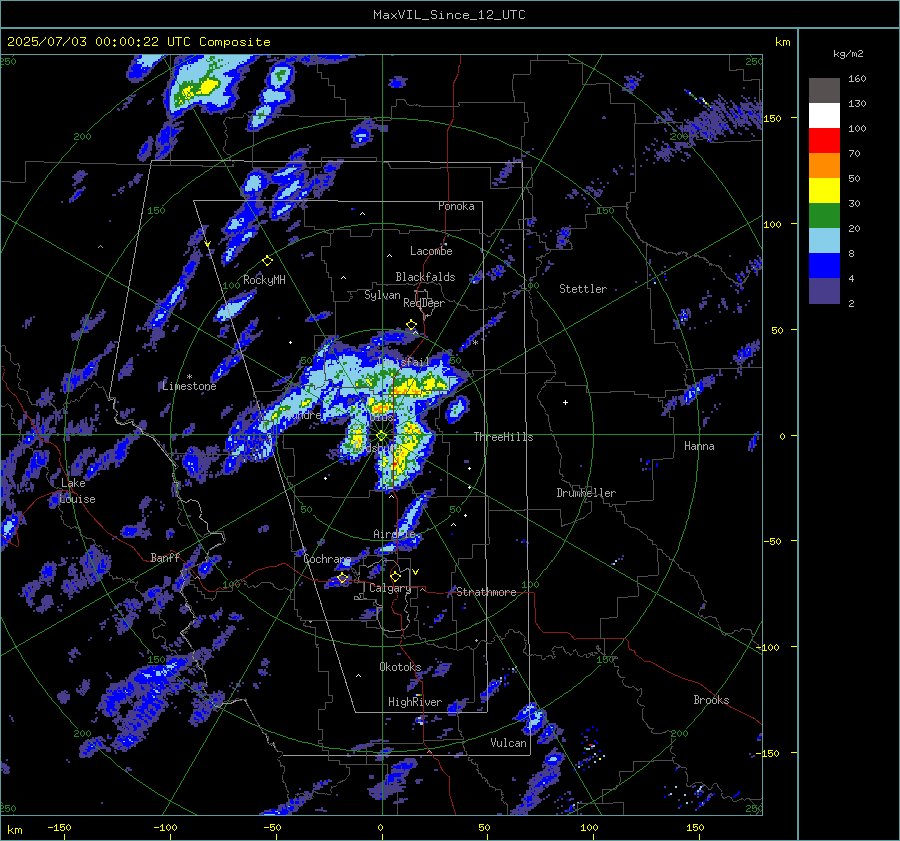Image resolution: width=900 pixels, height=841 pixels.
Task: Click the yellow diamond marker near RockyMH
Action: click(x=267, y=261)
